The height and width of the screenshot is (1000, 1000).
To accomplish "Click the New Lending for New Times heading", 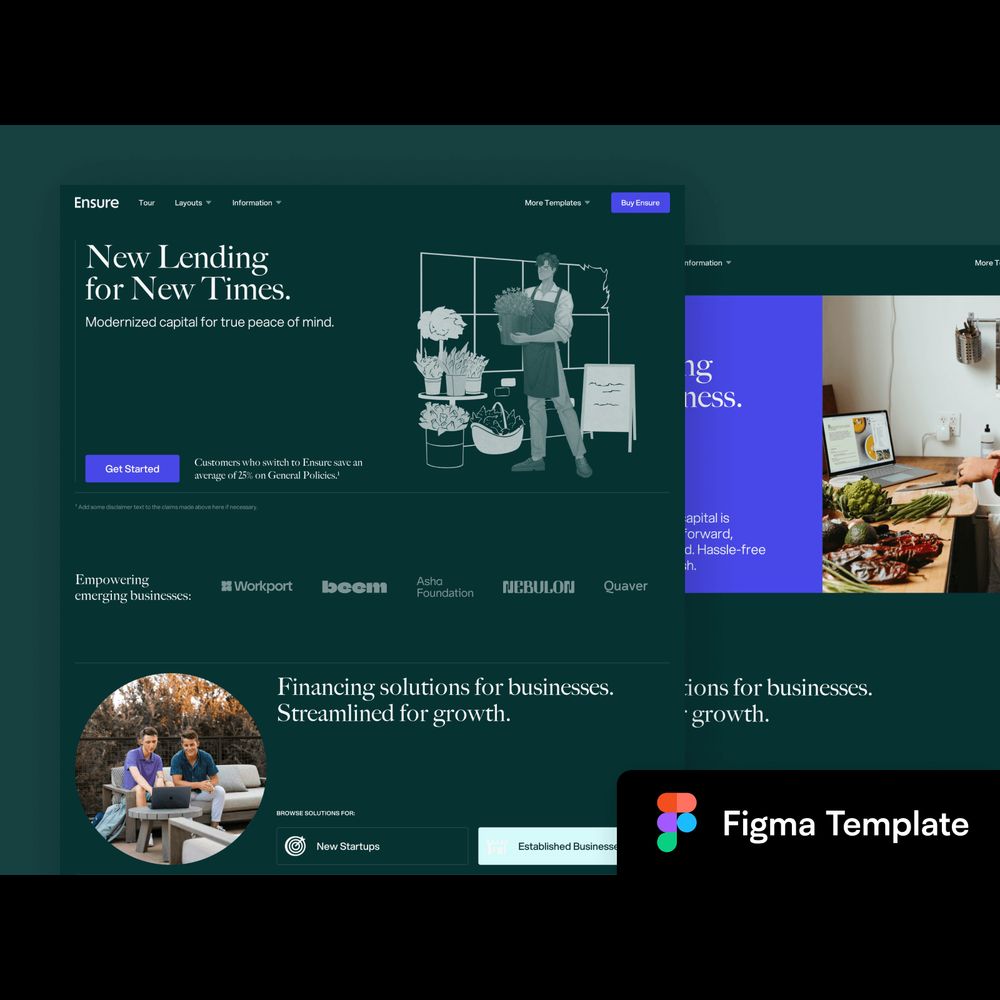I will pyautogui.click(x=187, y=273).
